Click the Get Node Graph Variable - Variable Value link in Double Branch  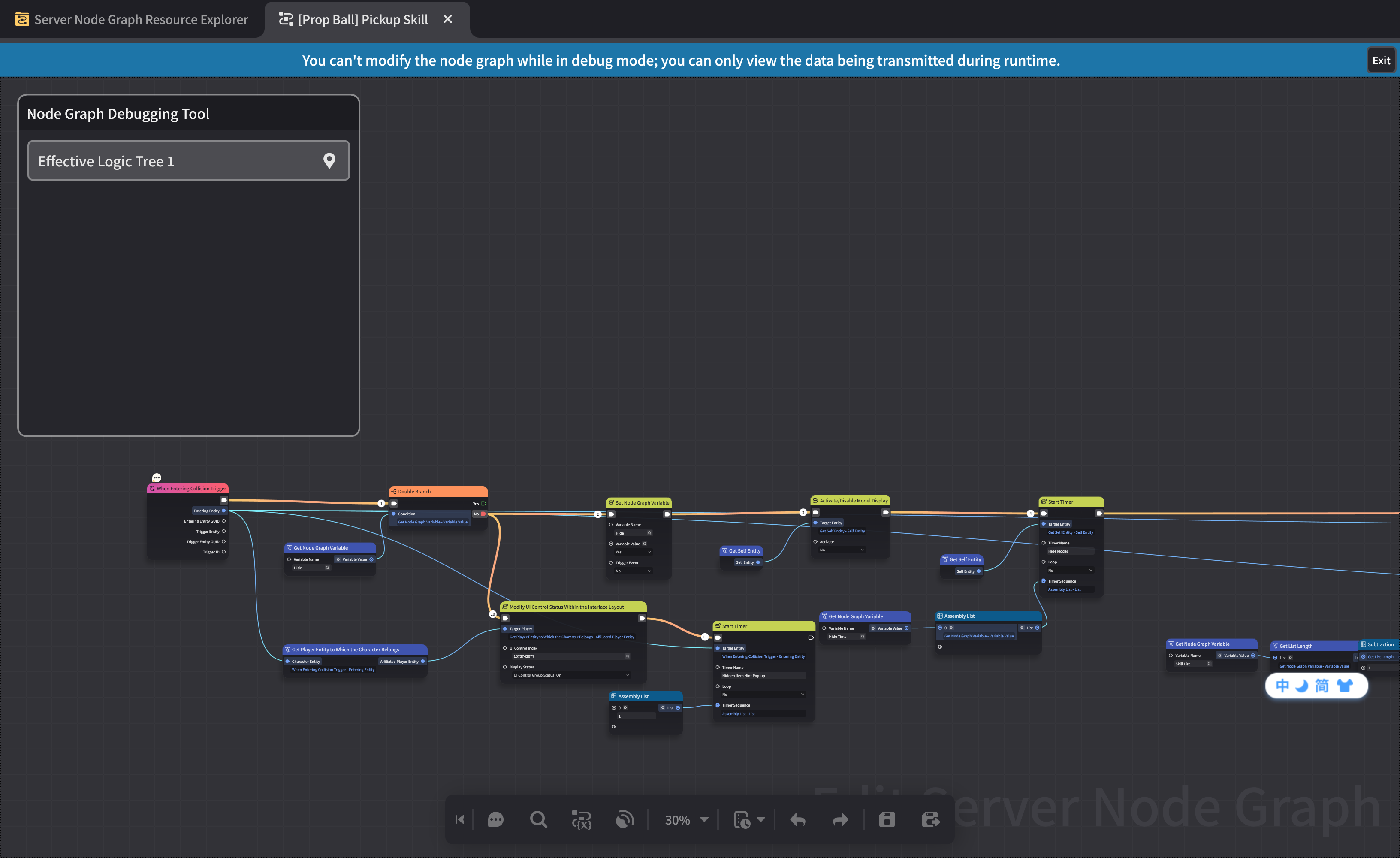click(432, 522)
